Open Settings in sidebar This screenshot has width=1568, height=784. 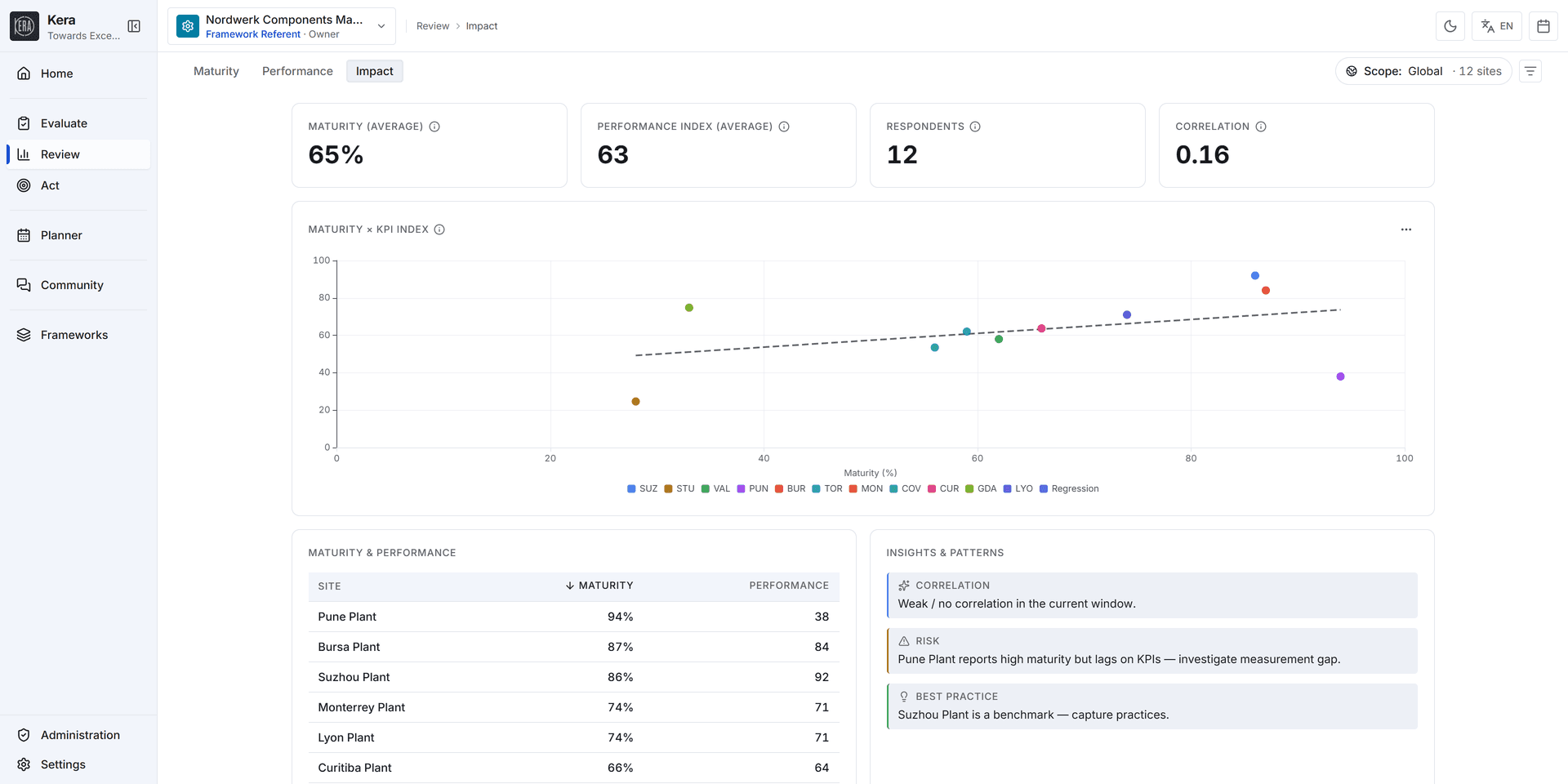coord(78,764)
